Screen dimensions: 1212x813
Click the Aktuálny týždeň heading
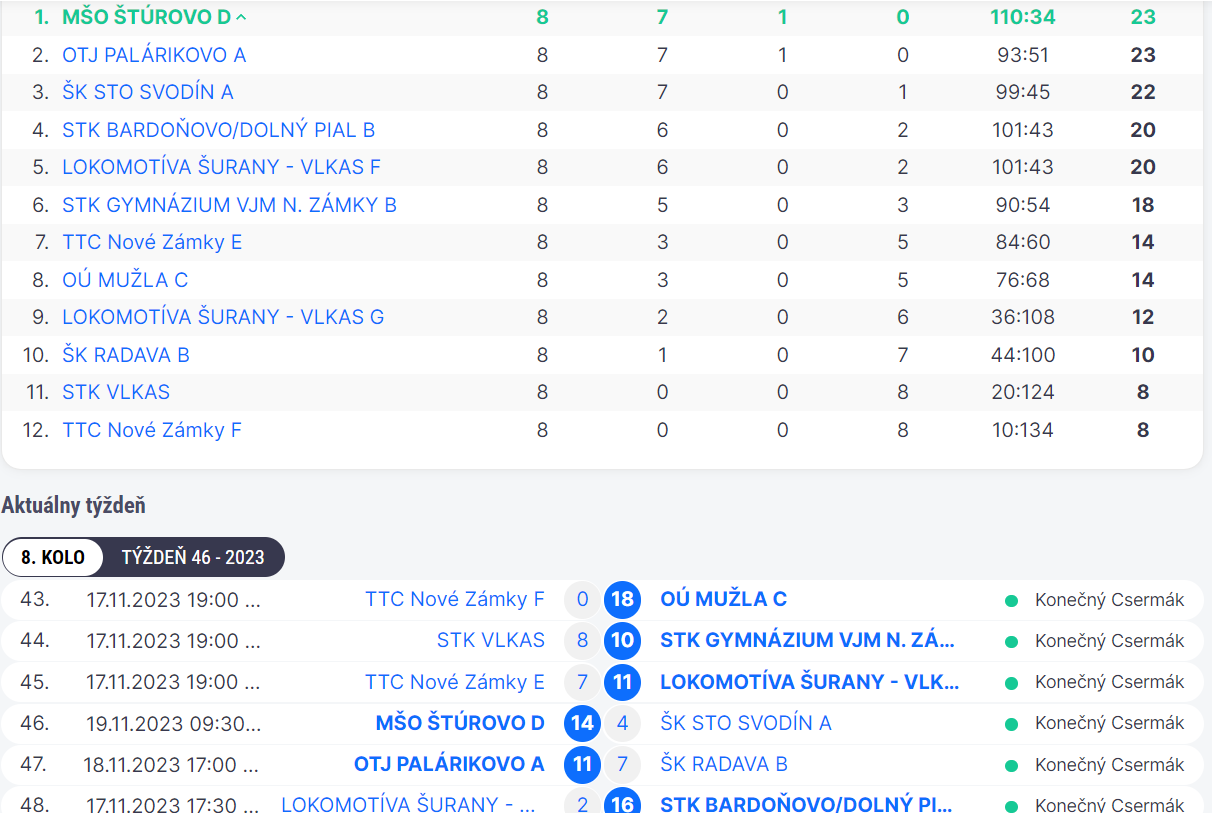[74, 505]
